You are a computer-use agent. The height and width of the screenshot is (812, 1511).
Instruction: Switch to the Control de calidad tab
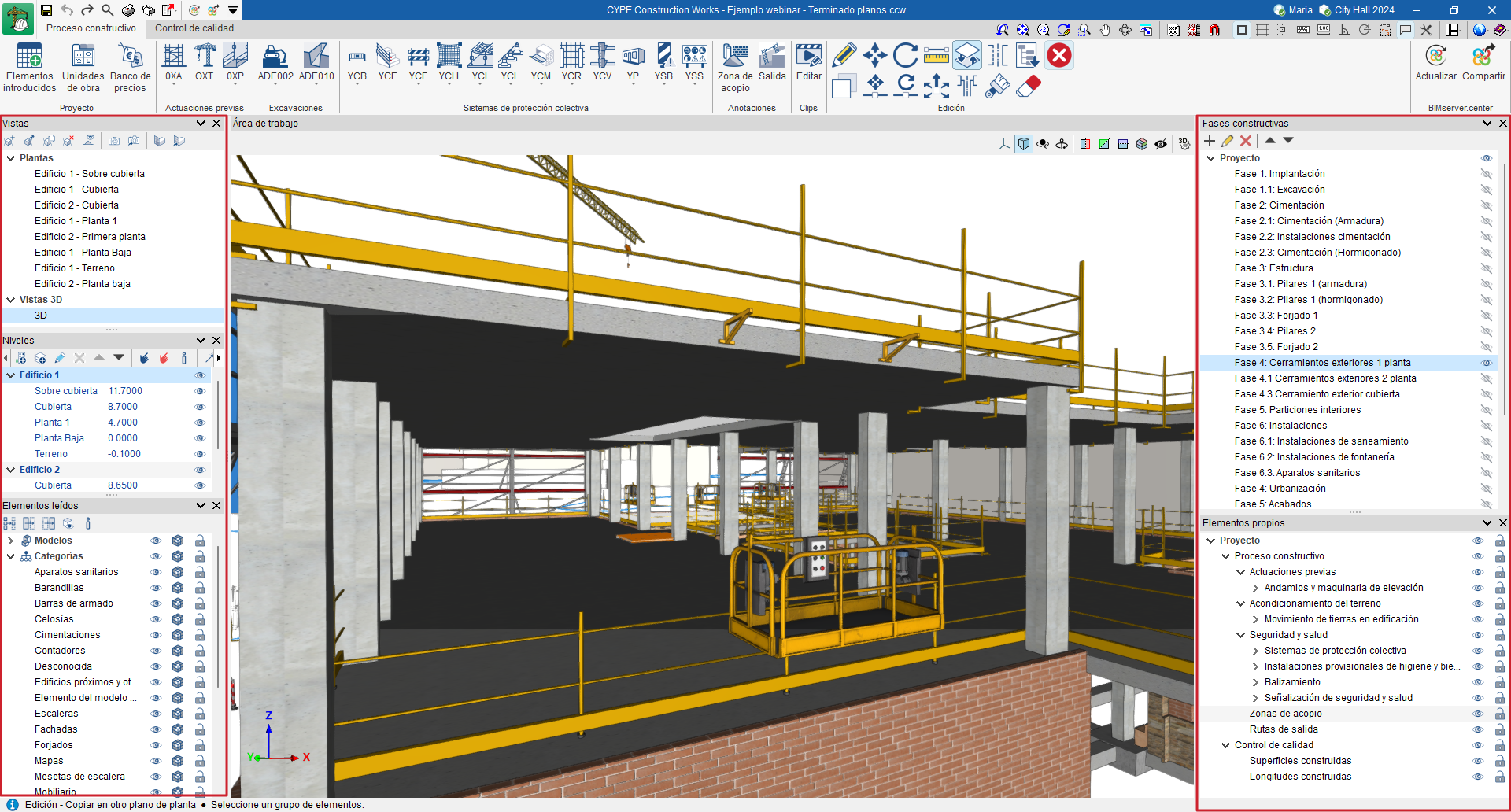click(194, 28)
